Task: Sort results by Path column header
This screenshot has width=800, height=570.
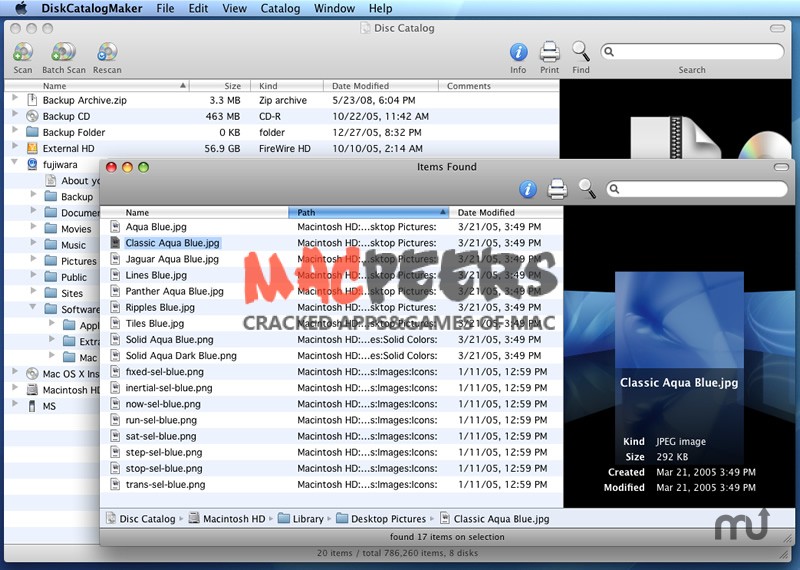Action: click(367, 213)
